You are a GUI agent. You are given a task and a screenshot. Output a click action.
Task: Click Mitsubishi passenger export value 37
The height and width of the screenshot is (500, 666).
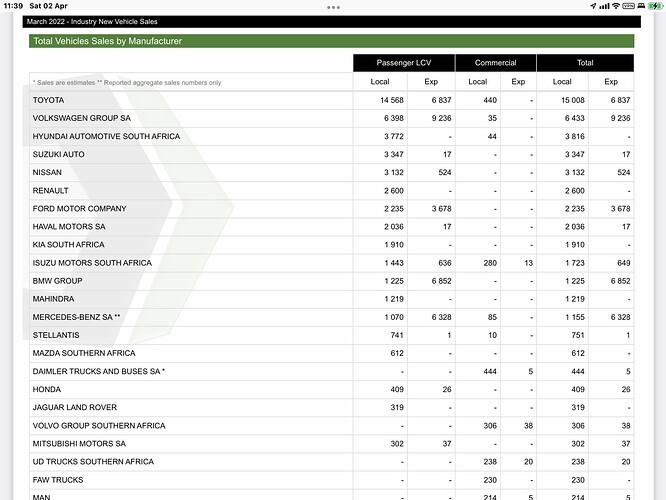[447, 444]
